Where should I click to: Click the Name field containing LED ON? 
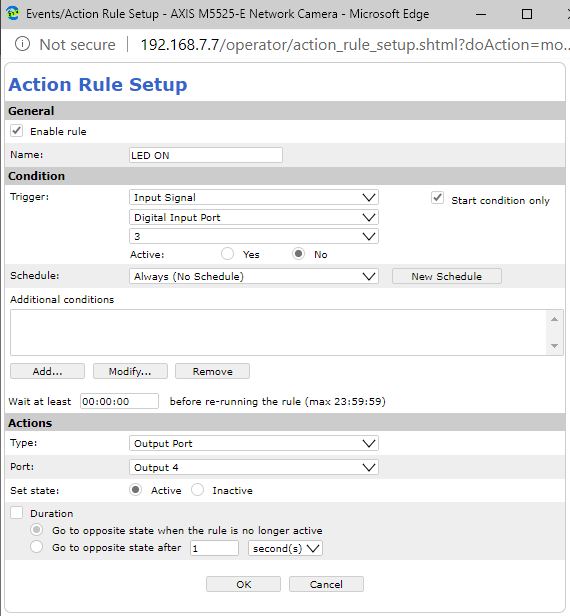click(x=206, y=155)
